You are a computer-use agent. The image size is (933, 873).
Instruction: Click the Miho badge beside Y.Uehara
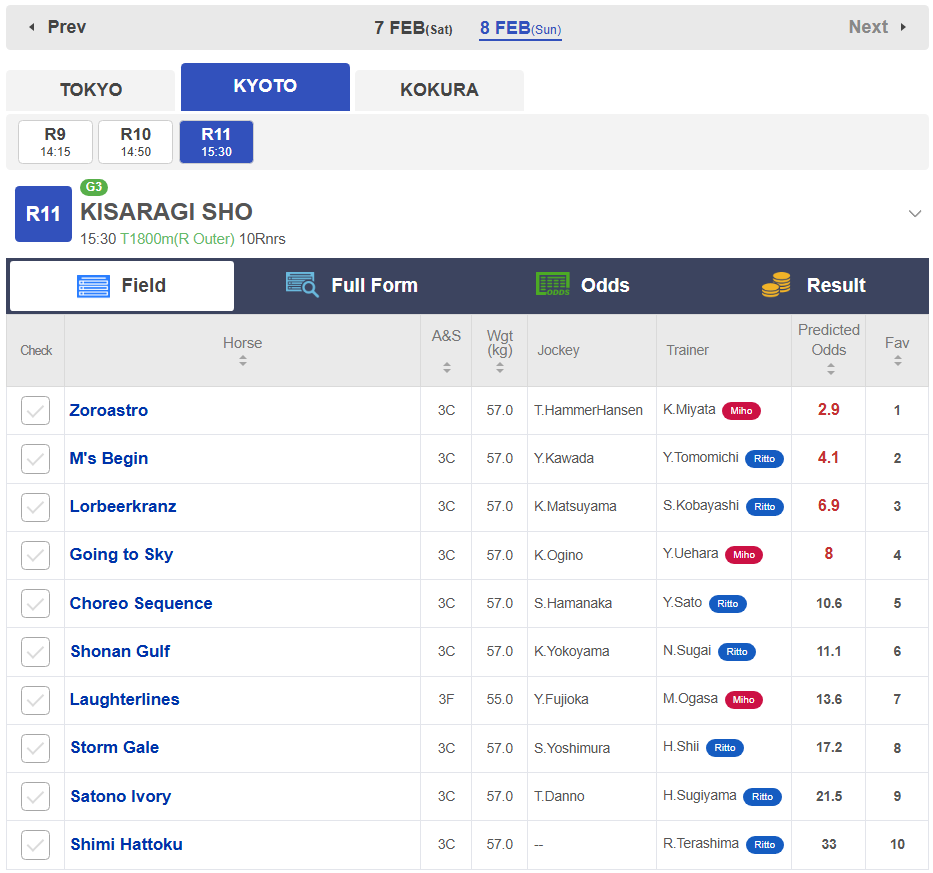point(744,555)
